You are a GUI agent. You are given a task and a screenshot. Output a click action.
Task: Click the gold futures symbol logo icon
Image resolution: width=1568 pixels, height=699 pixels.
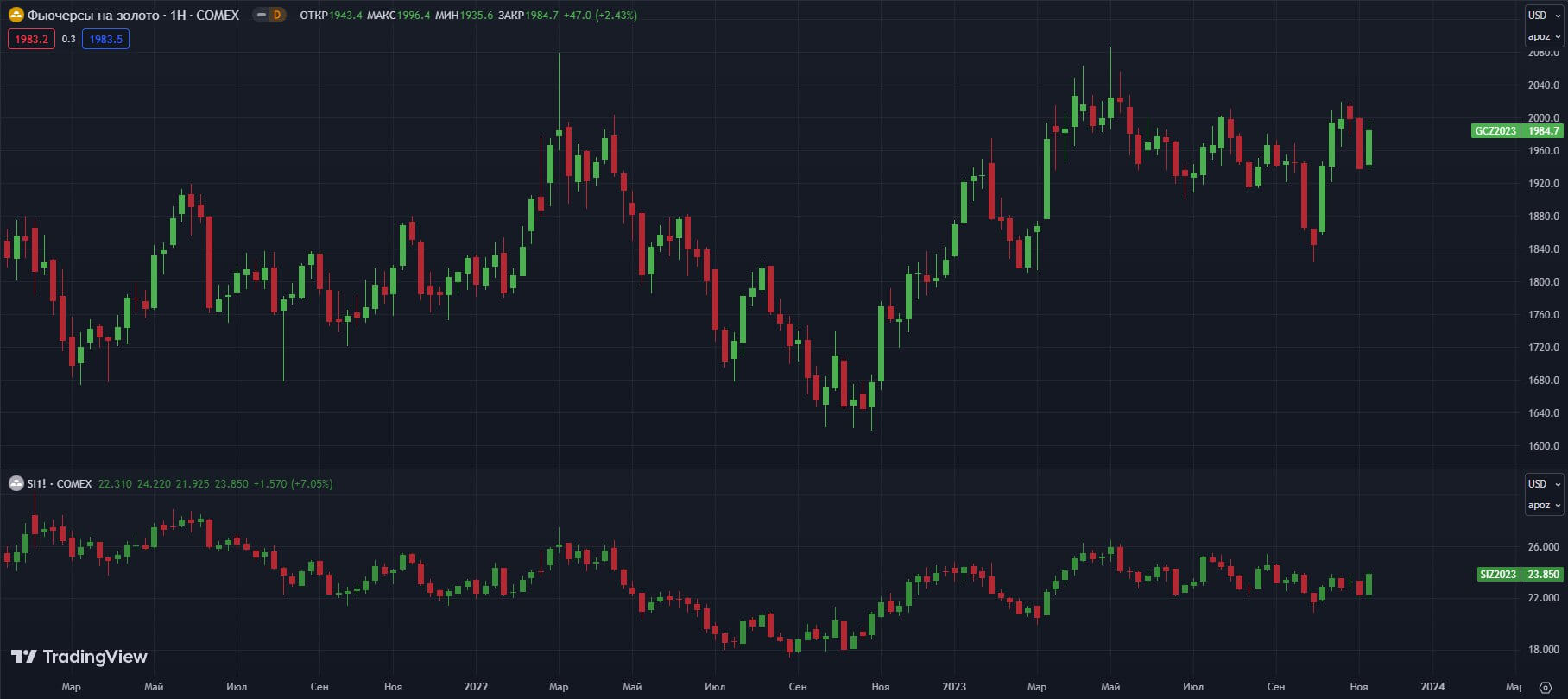(16, 15)
